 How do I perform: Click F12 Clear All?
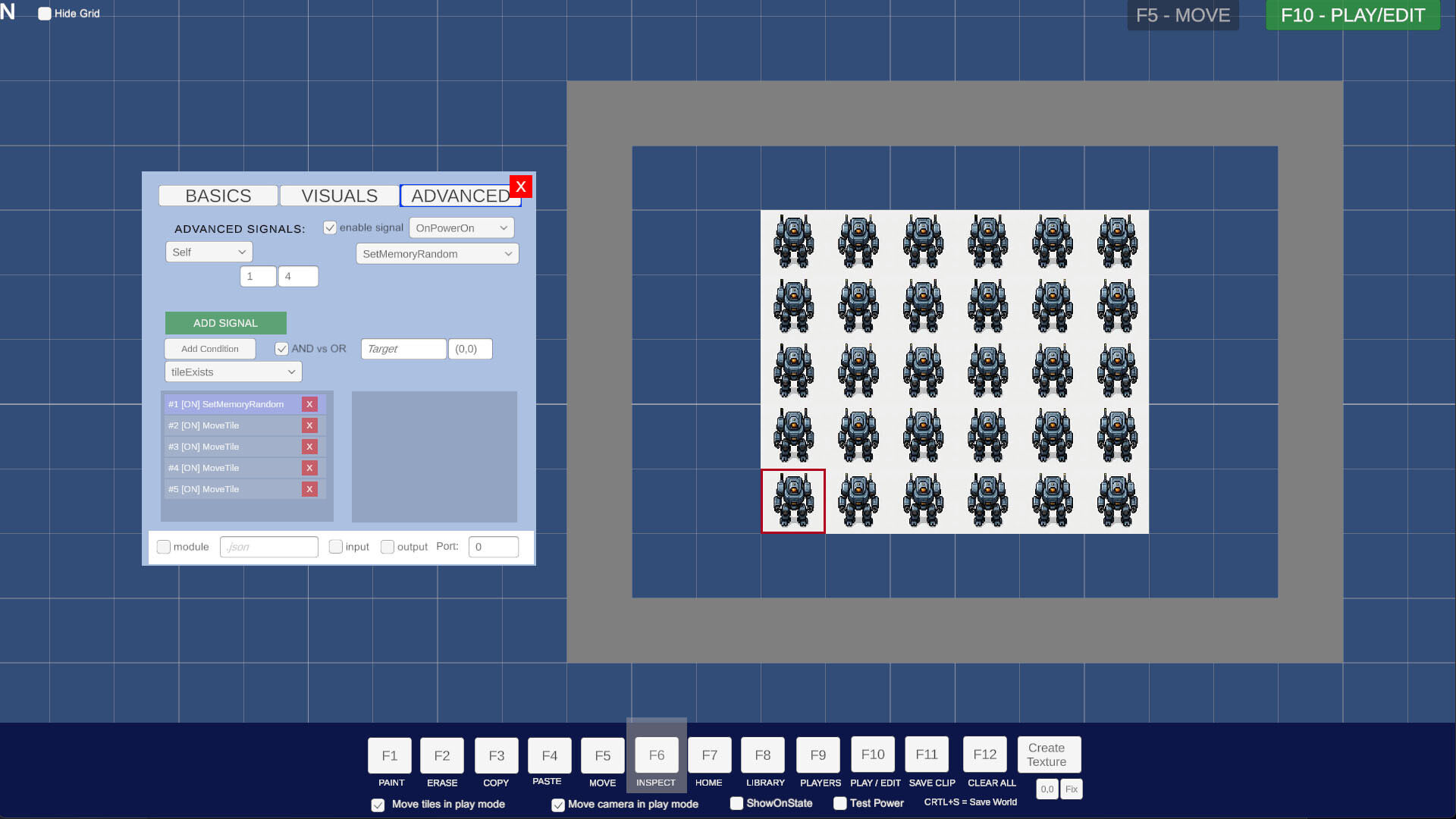(985, 755)
